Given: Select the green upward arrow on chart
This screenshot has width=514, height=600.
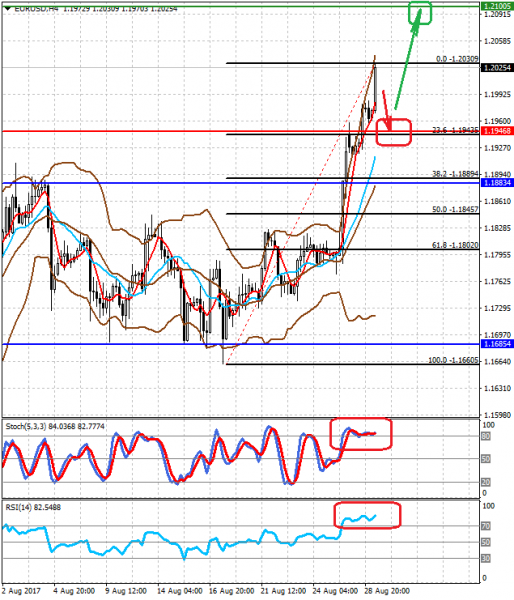Looking at the screenshot, I should click(408, 59).
